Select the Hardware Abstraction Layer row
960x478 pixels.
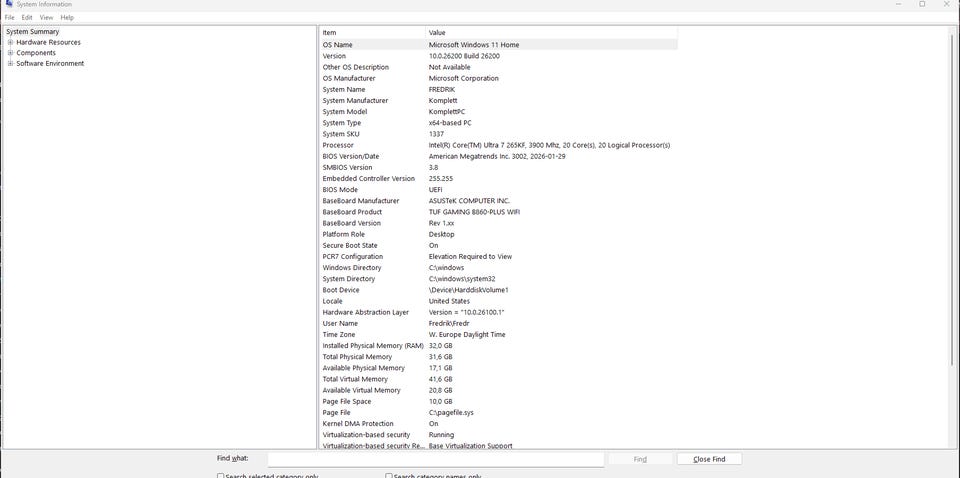pos(498,312)
